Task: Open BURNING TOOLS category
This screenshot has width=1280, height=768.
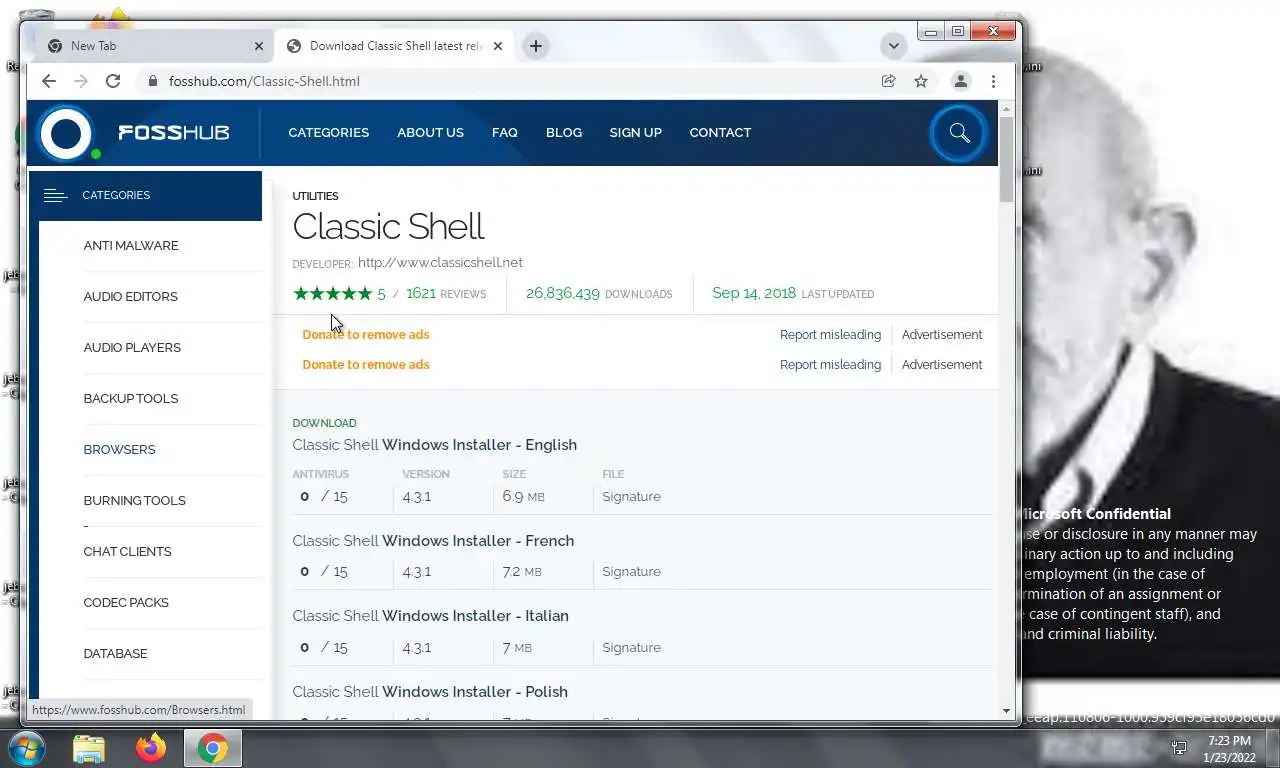Action: [x=135, y=500]
